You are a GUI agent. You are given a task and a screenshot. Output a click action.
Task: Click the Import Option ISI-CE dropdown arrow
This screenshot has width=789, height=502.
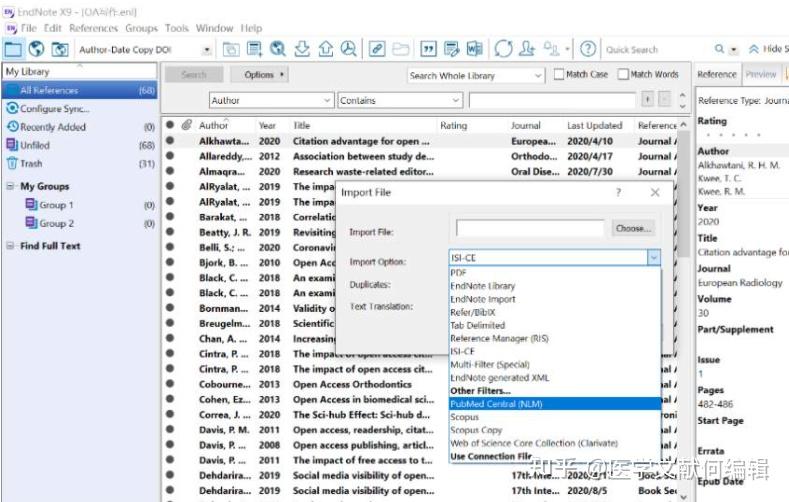click(x=654, y=258)
